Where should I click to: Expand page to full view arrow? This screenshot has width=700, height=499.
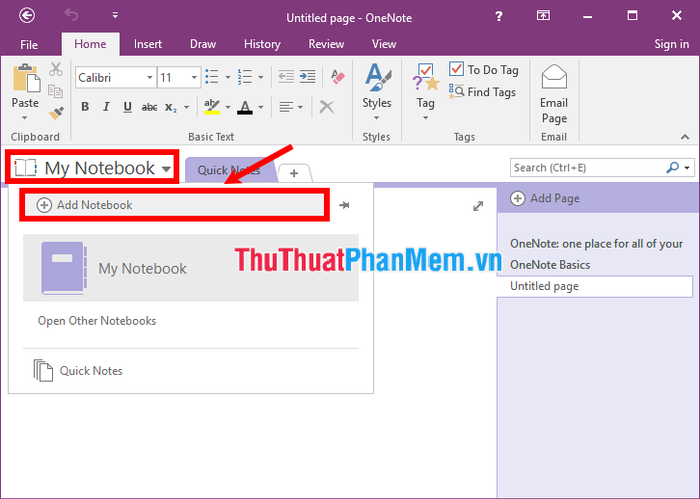click(478, 206)
